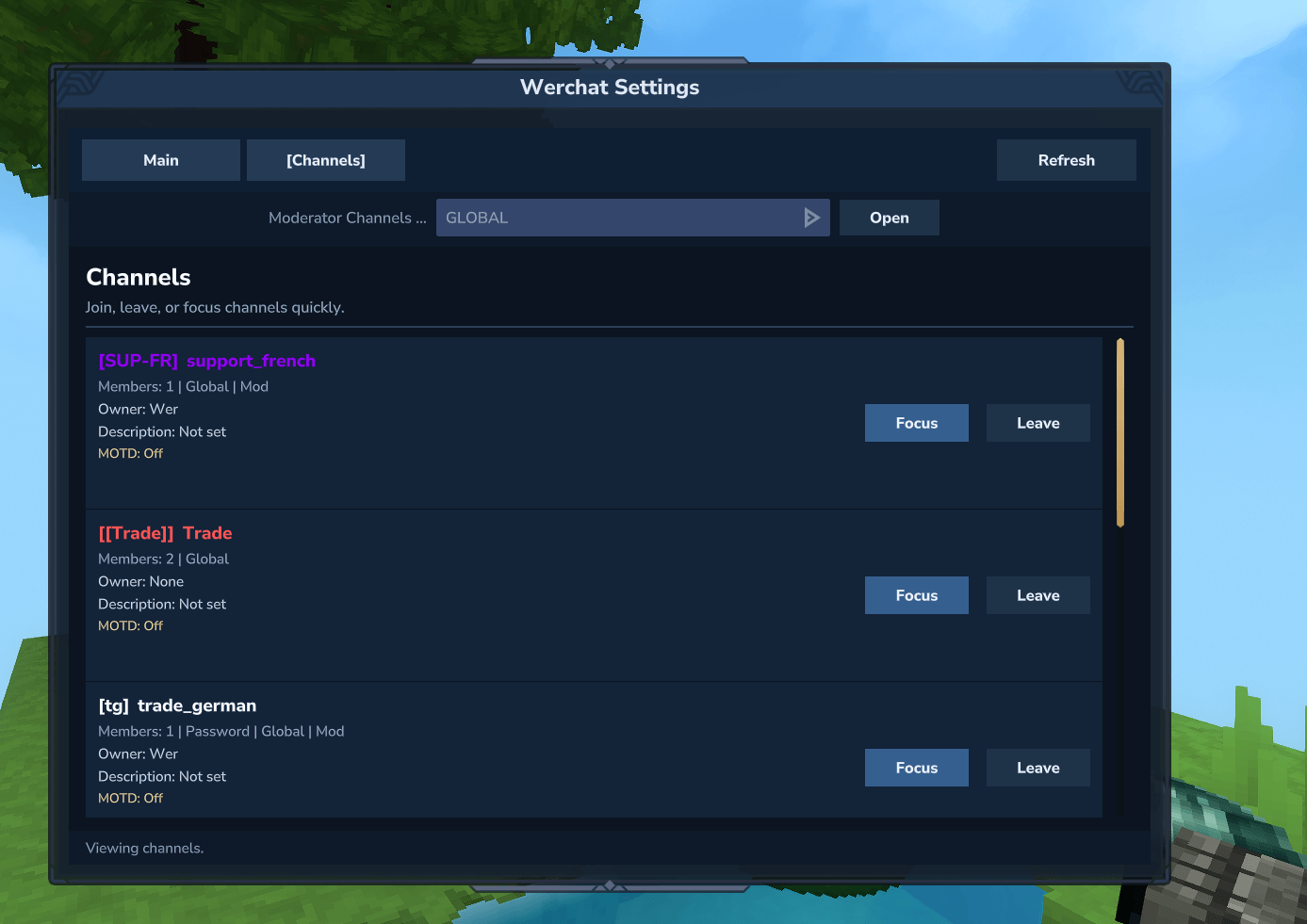
Task: Expand the Moderator Channels dropdown arrow
Action: coord(811,218)
